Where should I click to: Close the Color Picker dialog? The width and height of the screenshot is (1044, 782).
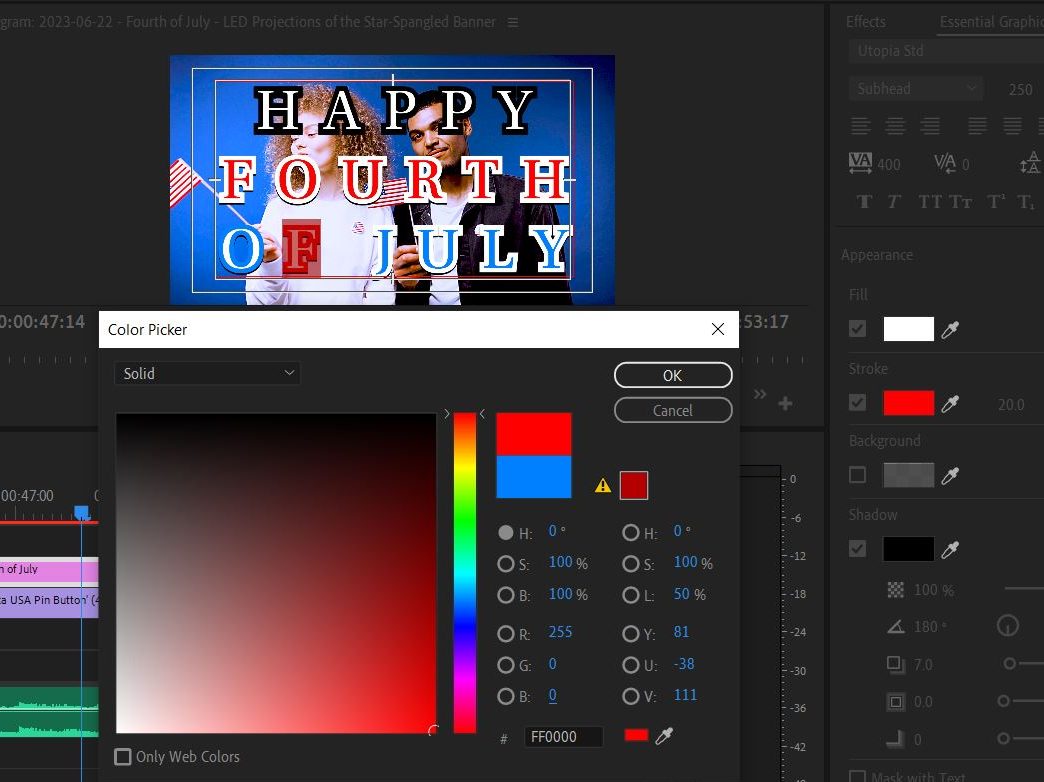[718, 329]
